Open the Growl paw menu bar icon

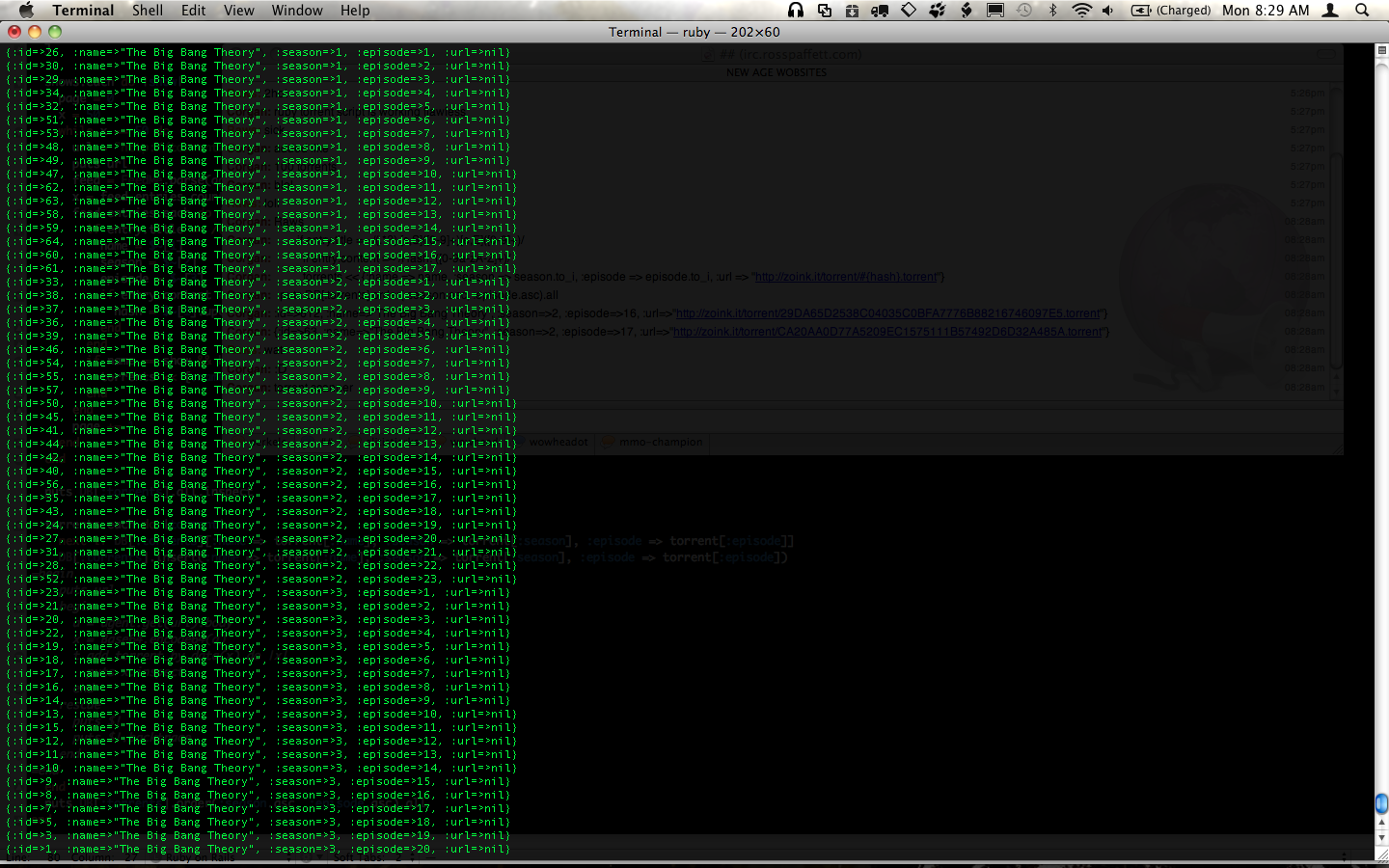937,11
